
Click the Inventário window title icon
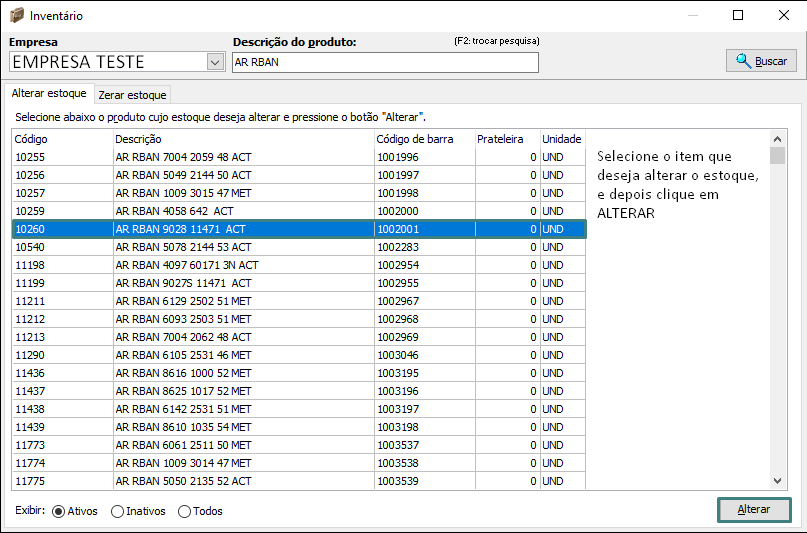point(16,16)
